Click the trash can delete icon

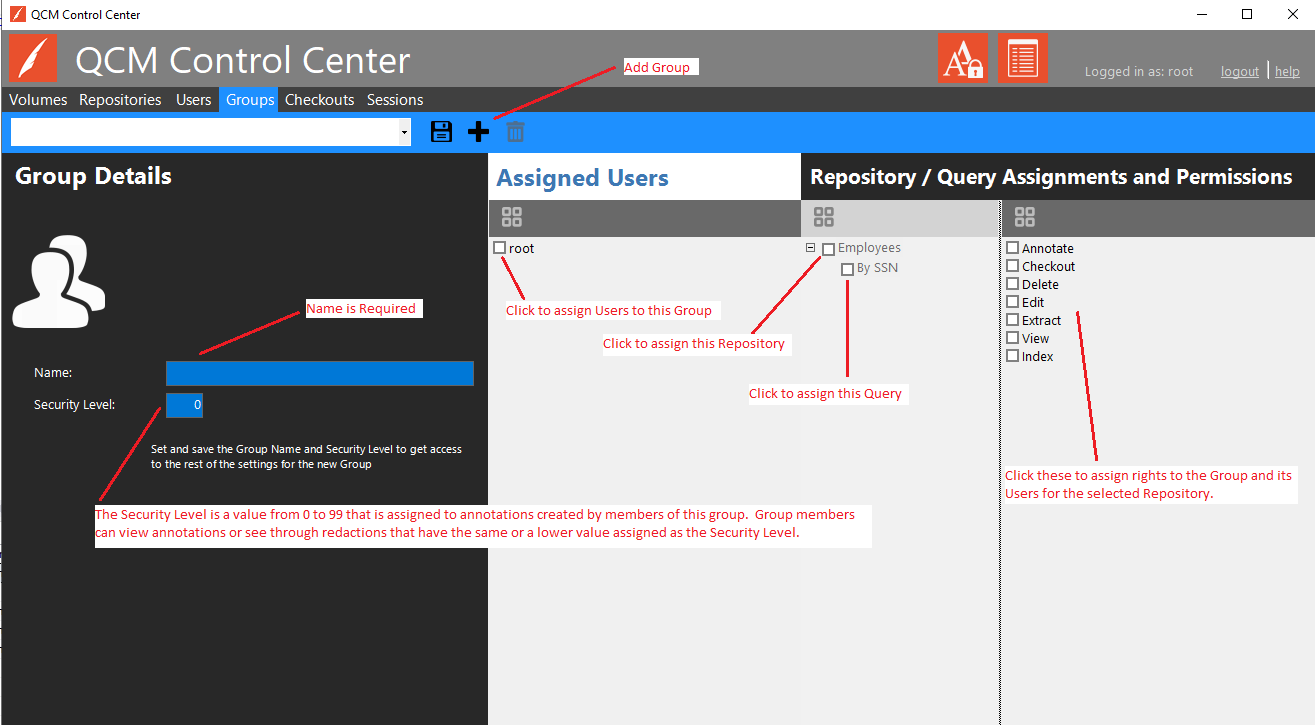[515, 131]
